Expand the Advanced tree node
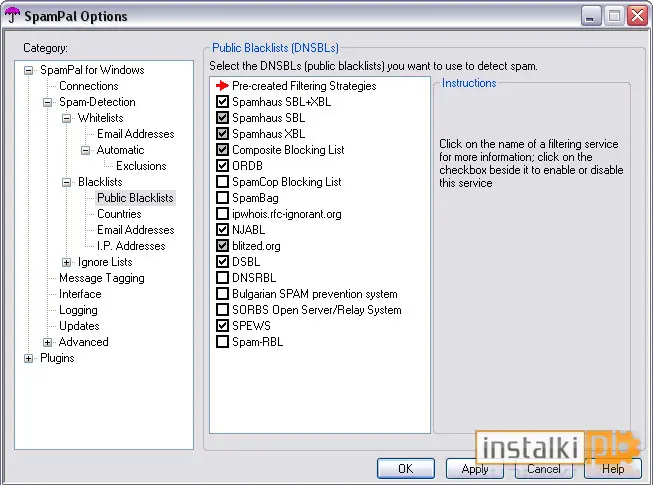Screen dimensions: 653x485 coord(47,342)
